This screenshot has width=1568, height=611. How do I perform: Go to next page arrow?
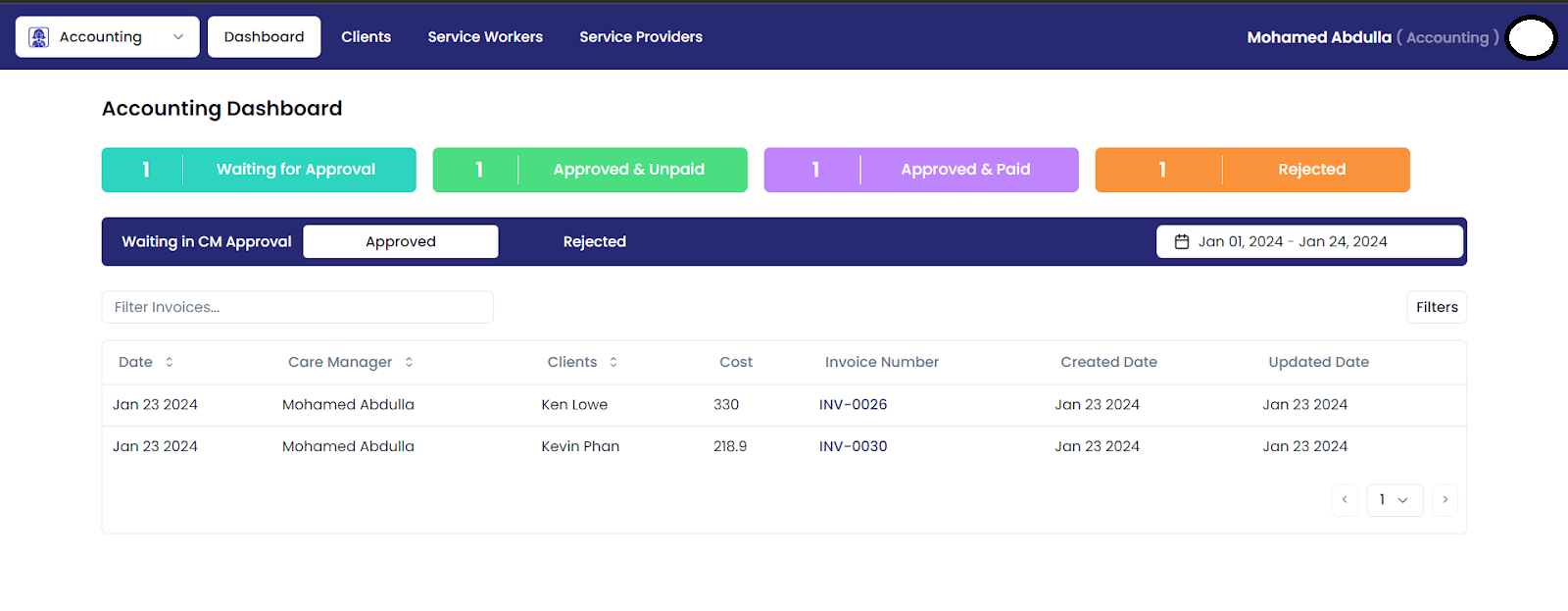(x=1445, y=500)
